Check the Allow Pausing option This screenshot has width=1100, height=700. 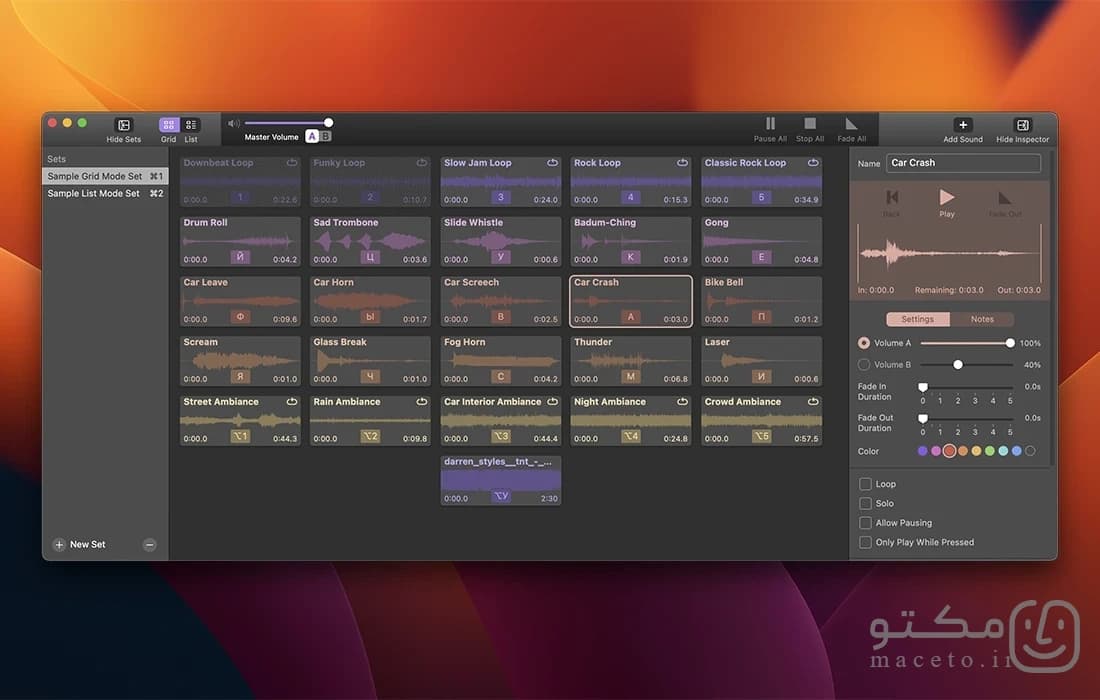coord(865,523)
